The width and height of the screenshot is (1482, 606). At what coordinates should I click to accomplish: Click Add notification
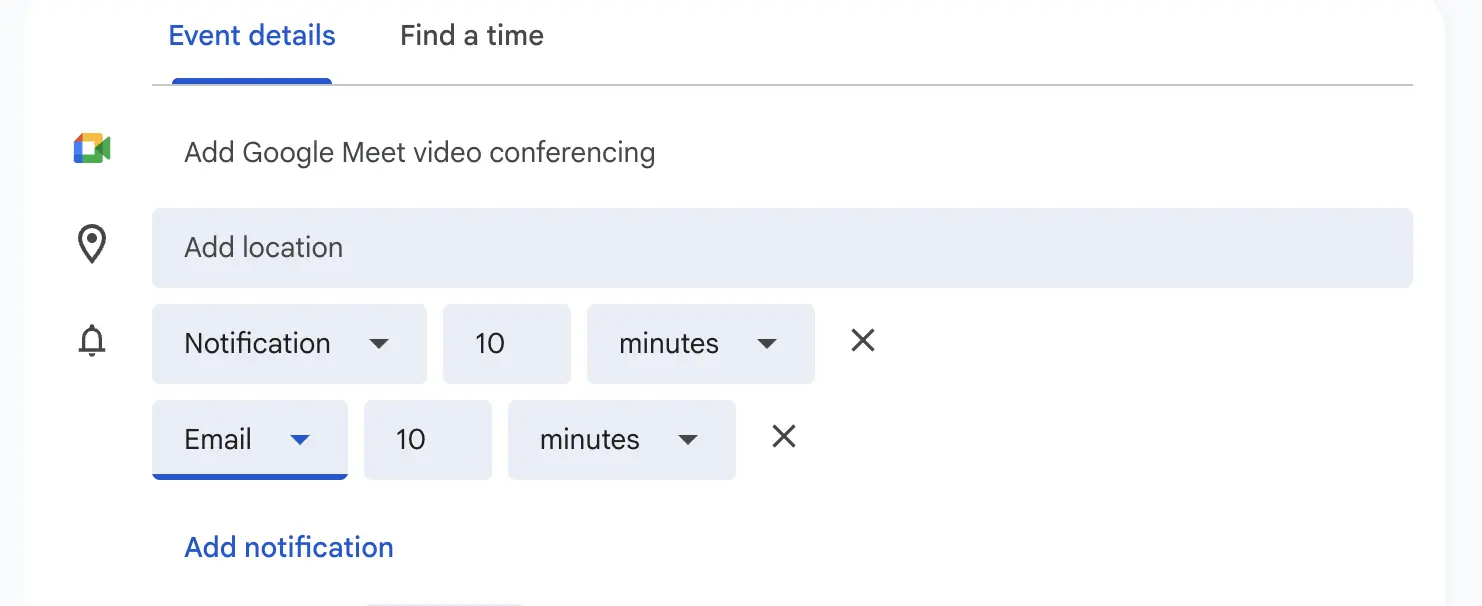pyautogui.click(x=288, y=547)
